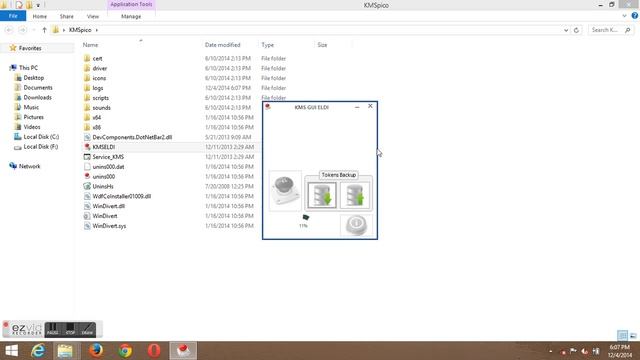This screenshot has width=640, height=360.
Task: Launch Firefox from the taskbar
Action: (96, 351)
